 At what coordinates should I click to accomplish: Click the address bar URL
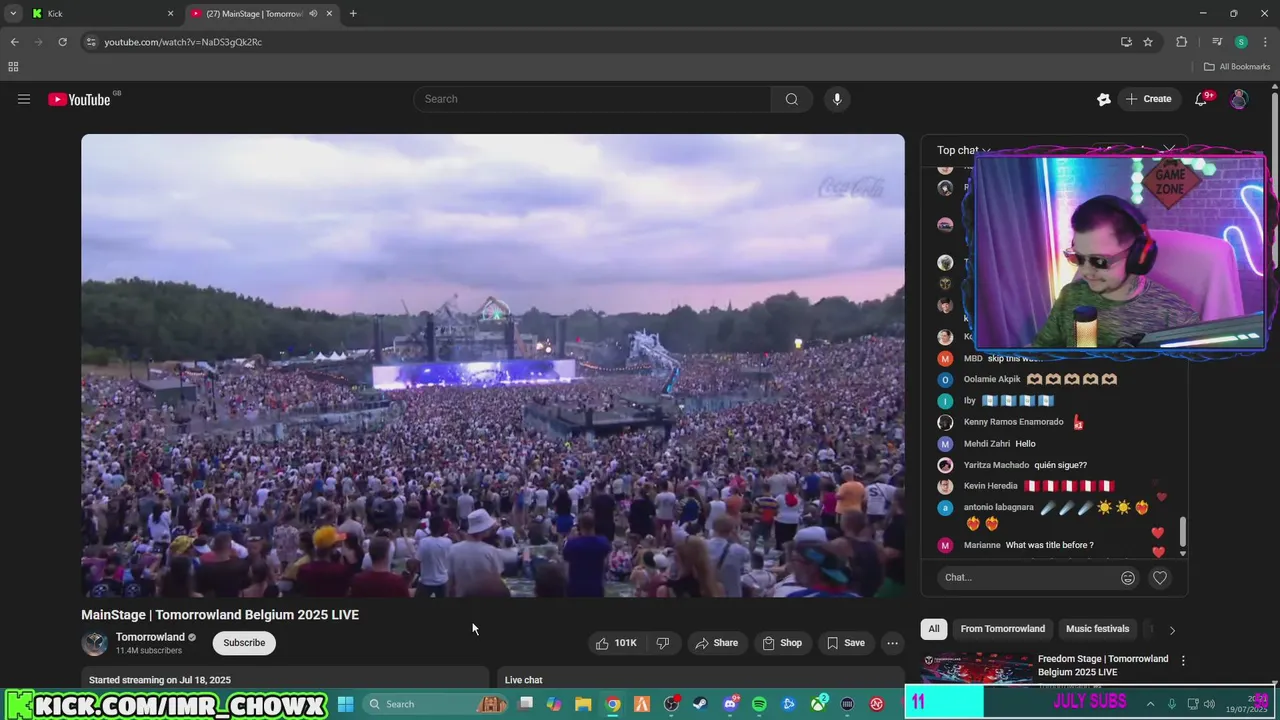pos(183,42)
